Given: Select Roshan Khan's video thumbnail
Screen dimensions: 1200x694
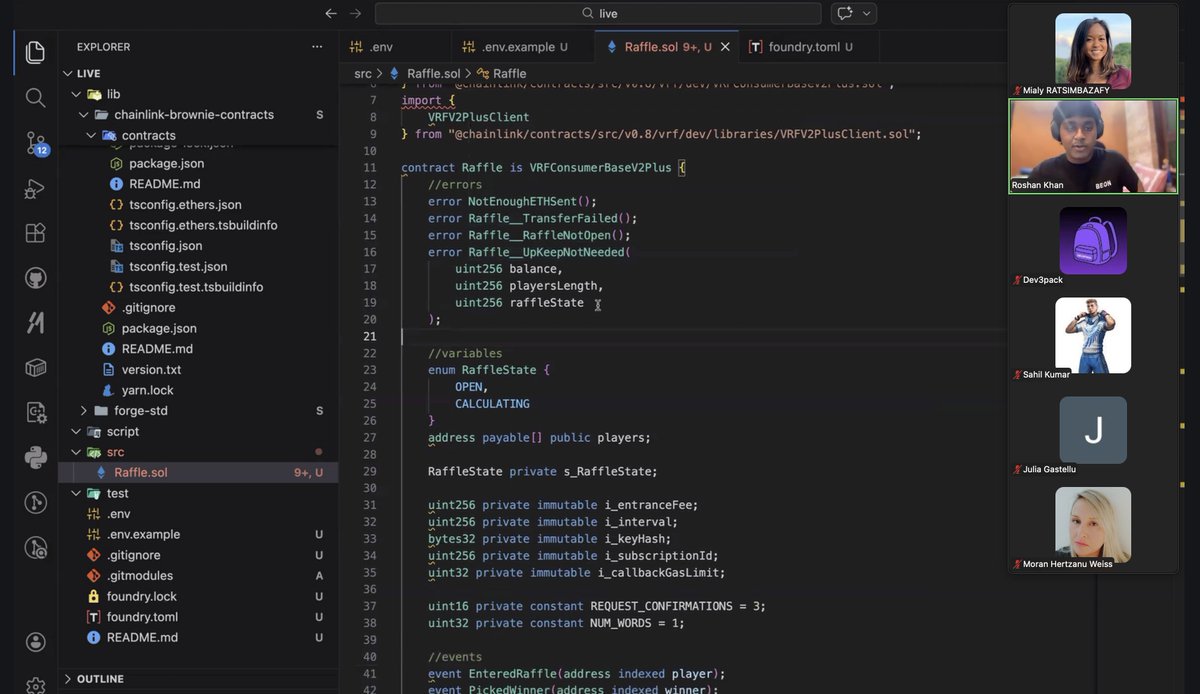Looking at the screenshot, I should click(1093, 146).
